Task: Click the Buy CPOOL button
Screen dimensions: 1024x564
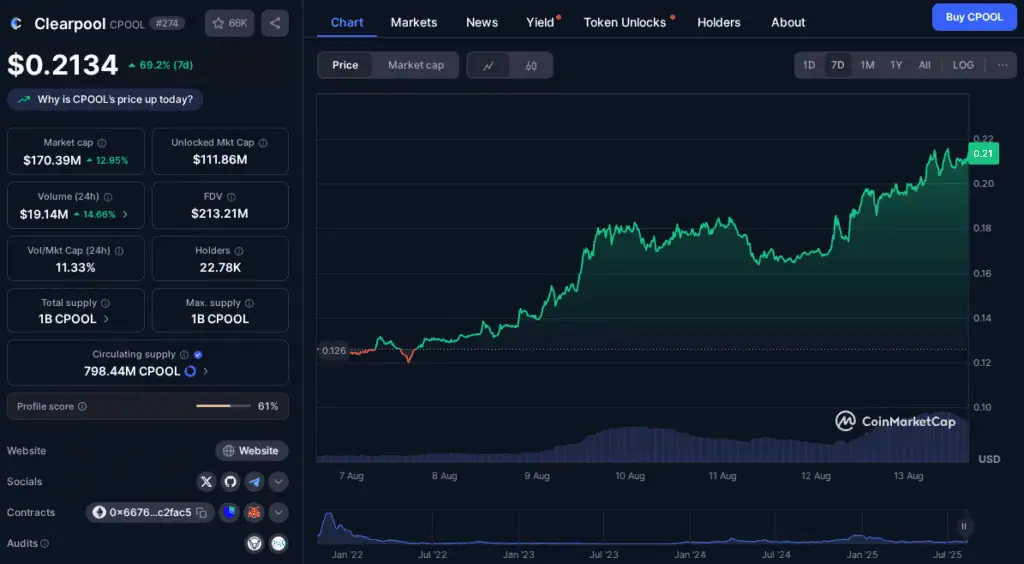Action: [974, 17]
